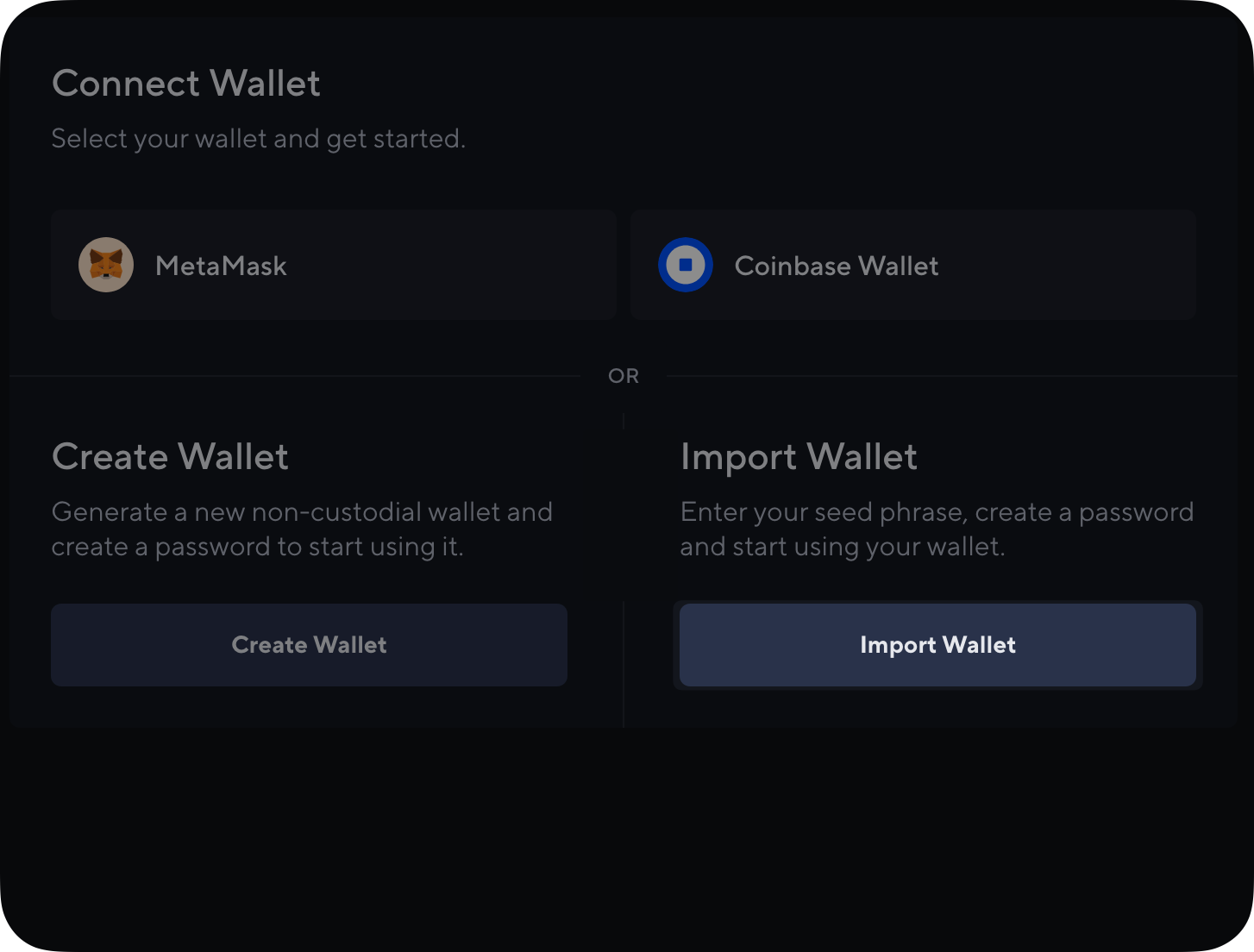Click the Coinbase Wallet label text

pos(836,266)
